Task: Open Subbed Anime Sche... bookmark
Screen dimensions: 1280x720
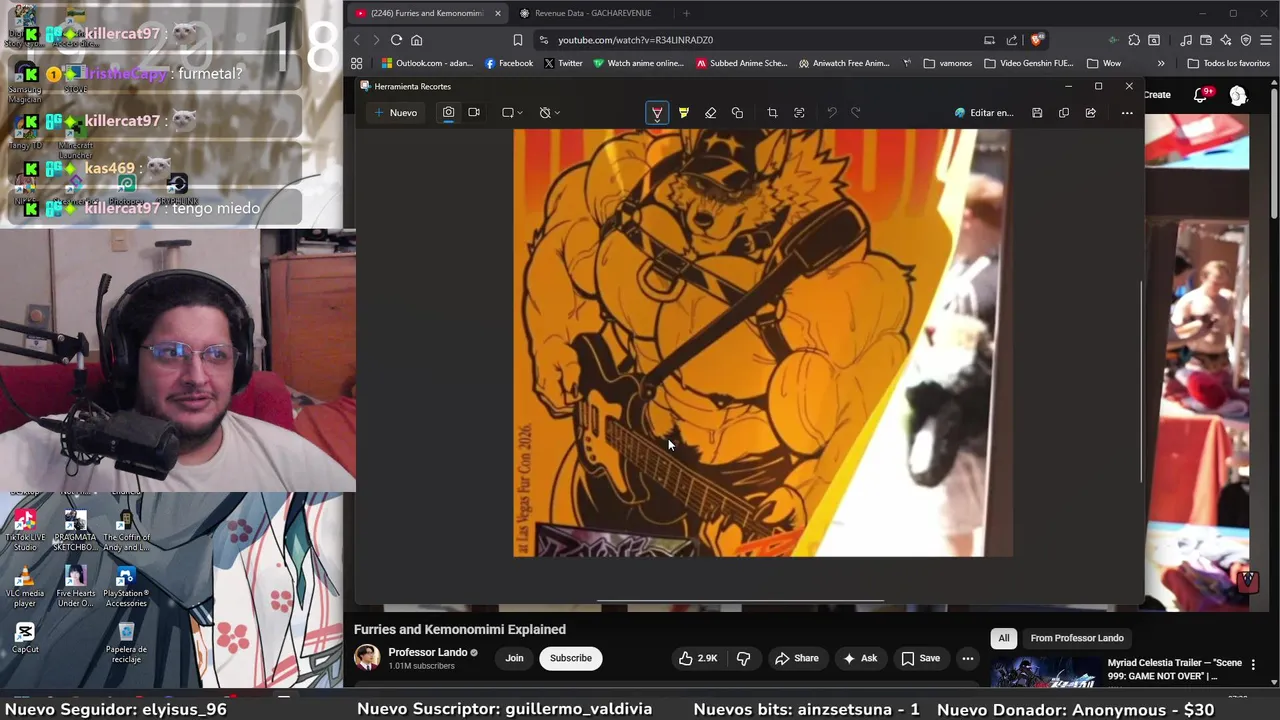Action: (742, 63)
